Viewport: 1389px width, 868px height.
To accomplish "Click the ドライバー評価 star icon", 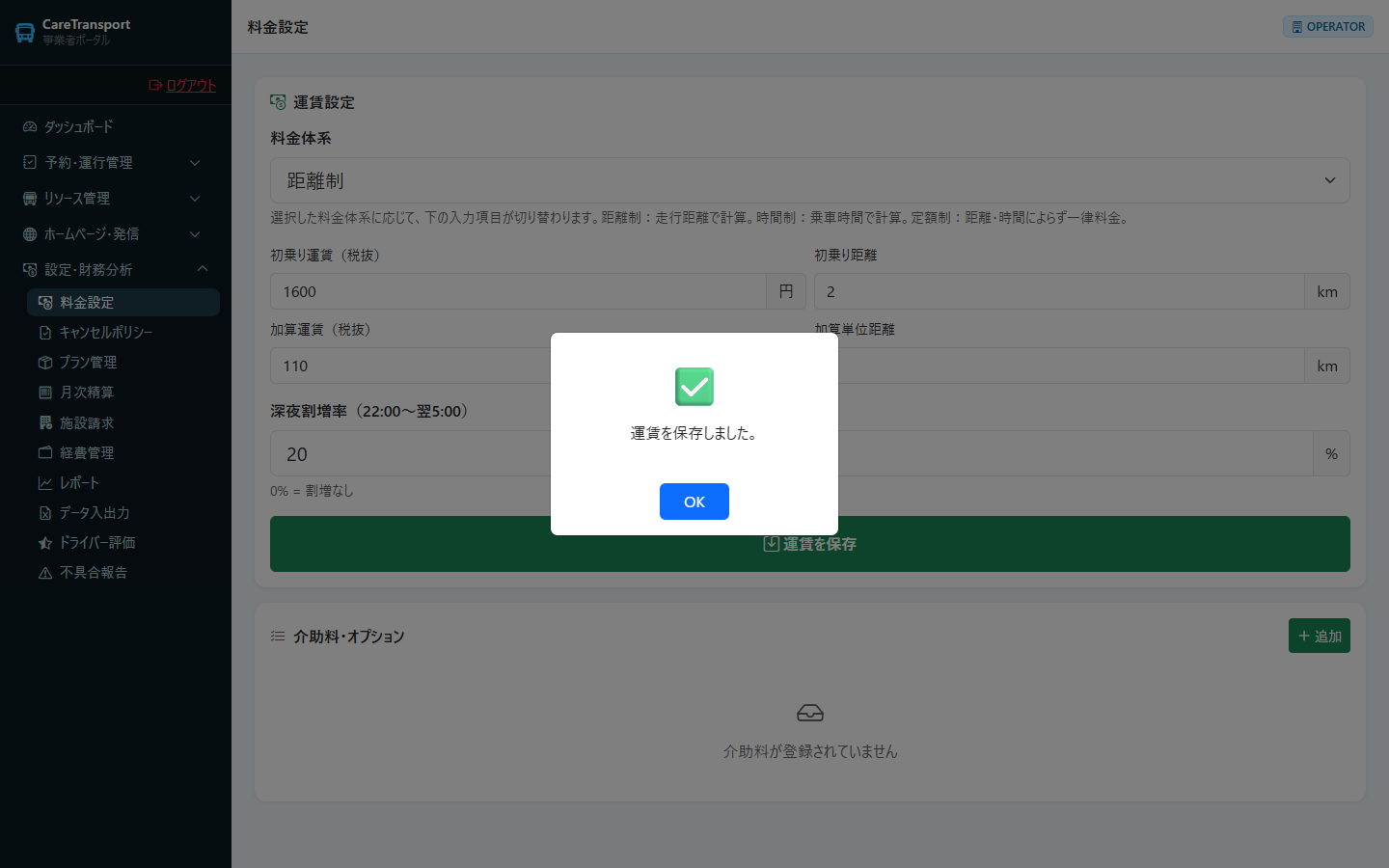I will (45, 543).
